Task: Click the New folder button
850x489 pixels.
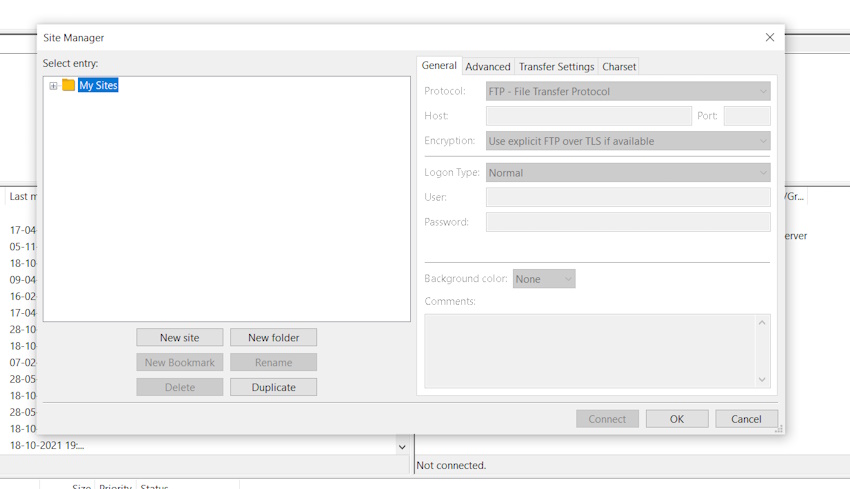Action: 273,338
